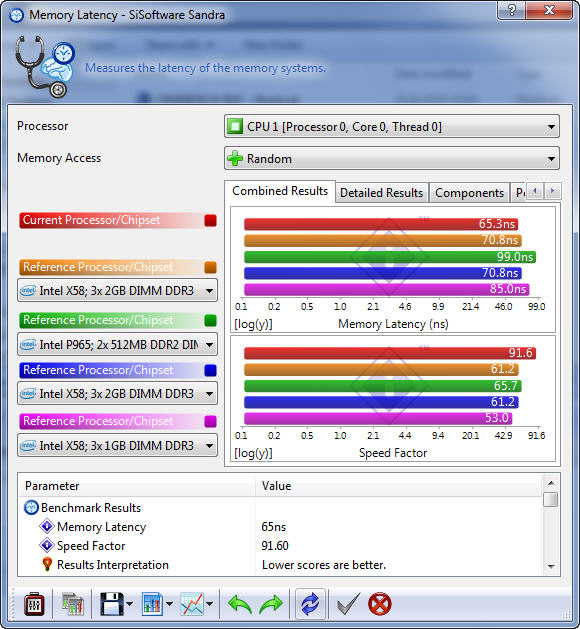The width and height of the screenshot is (580, 629).
Task: Select the Benchmark Results row
Action: pos(281,508)
